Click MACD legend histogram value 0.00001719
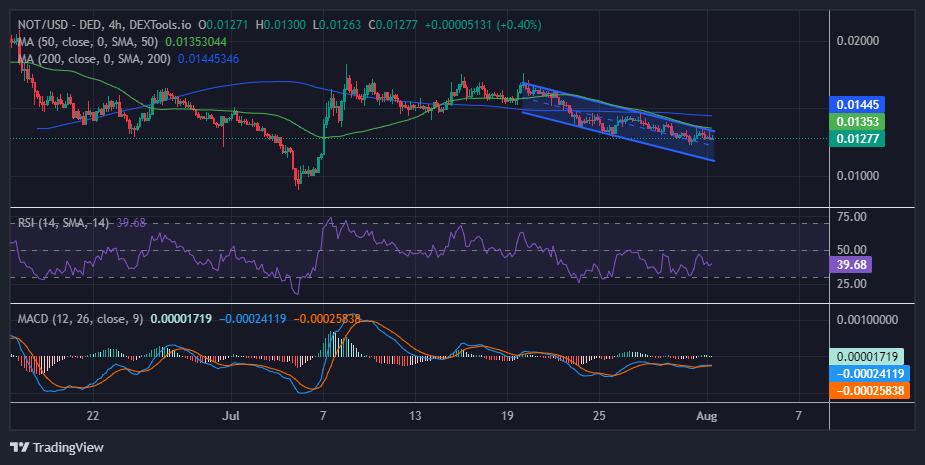Image resolution: width=925 pixels, height=465 pixels. 181,319
